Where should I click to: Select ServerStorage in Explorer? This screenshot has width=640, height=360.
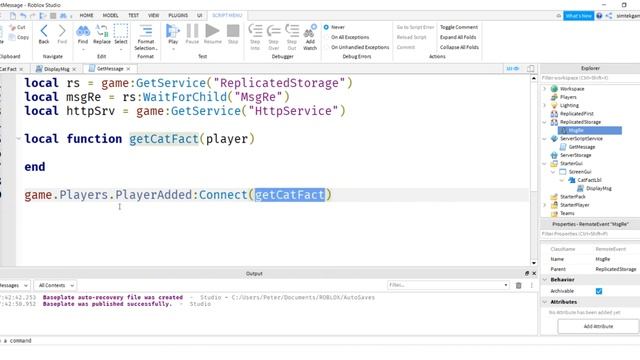(x=576, y=155)
